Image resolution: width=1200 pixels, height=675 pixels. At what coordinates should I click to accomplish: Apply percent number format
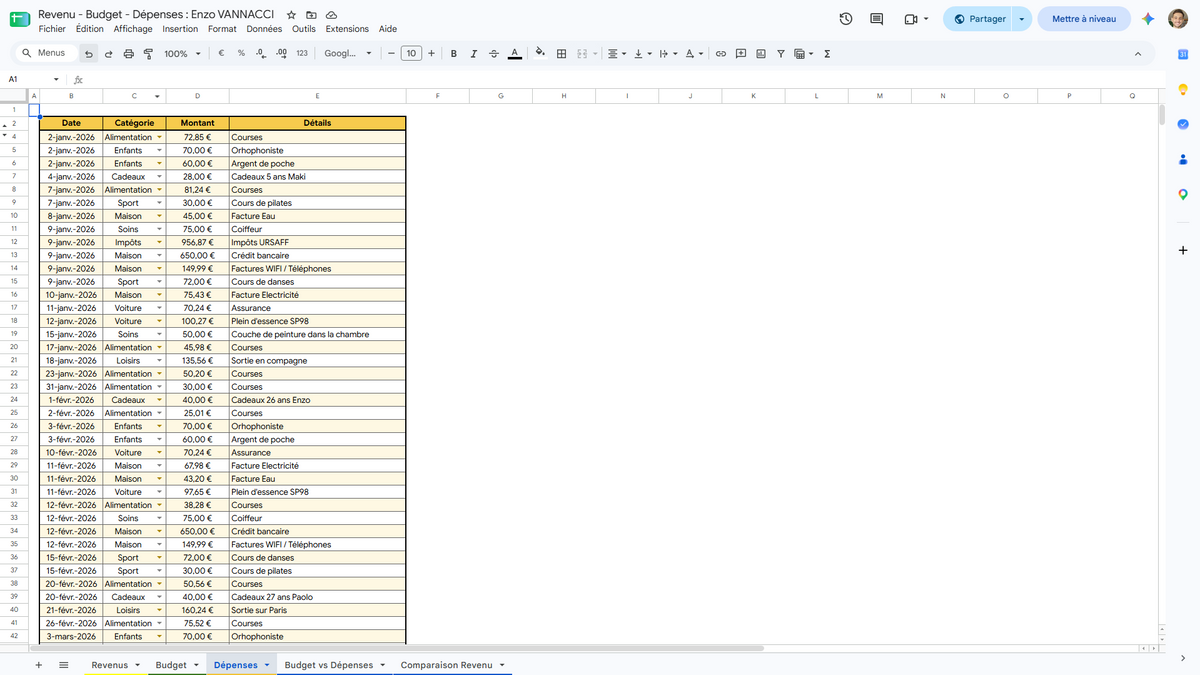tap(241, 54)
